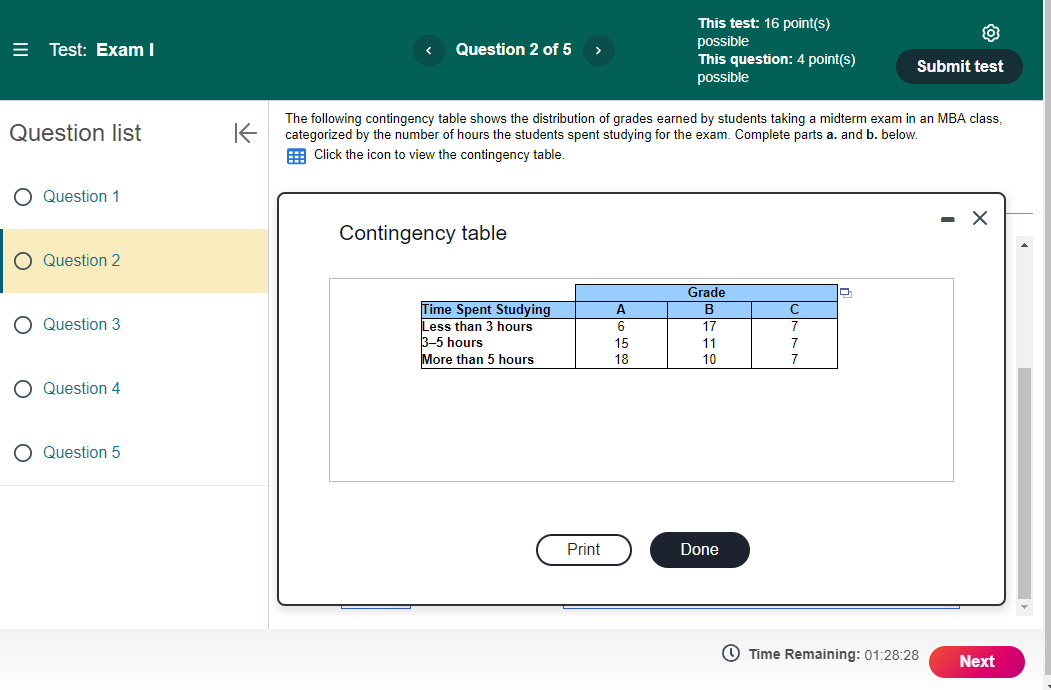Go to previous question using left chevron

pos(428,50)
